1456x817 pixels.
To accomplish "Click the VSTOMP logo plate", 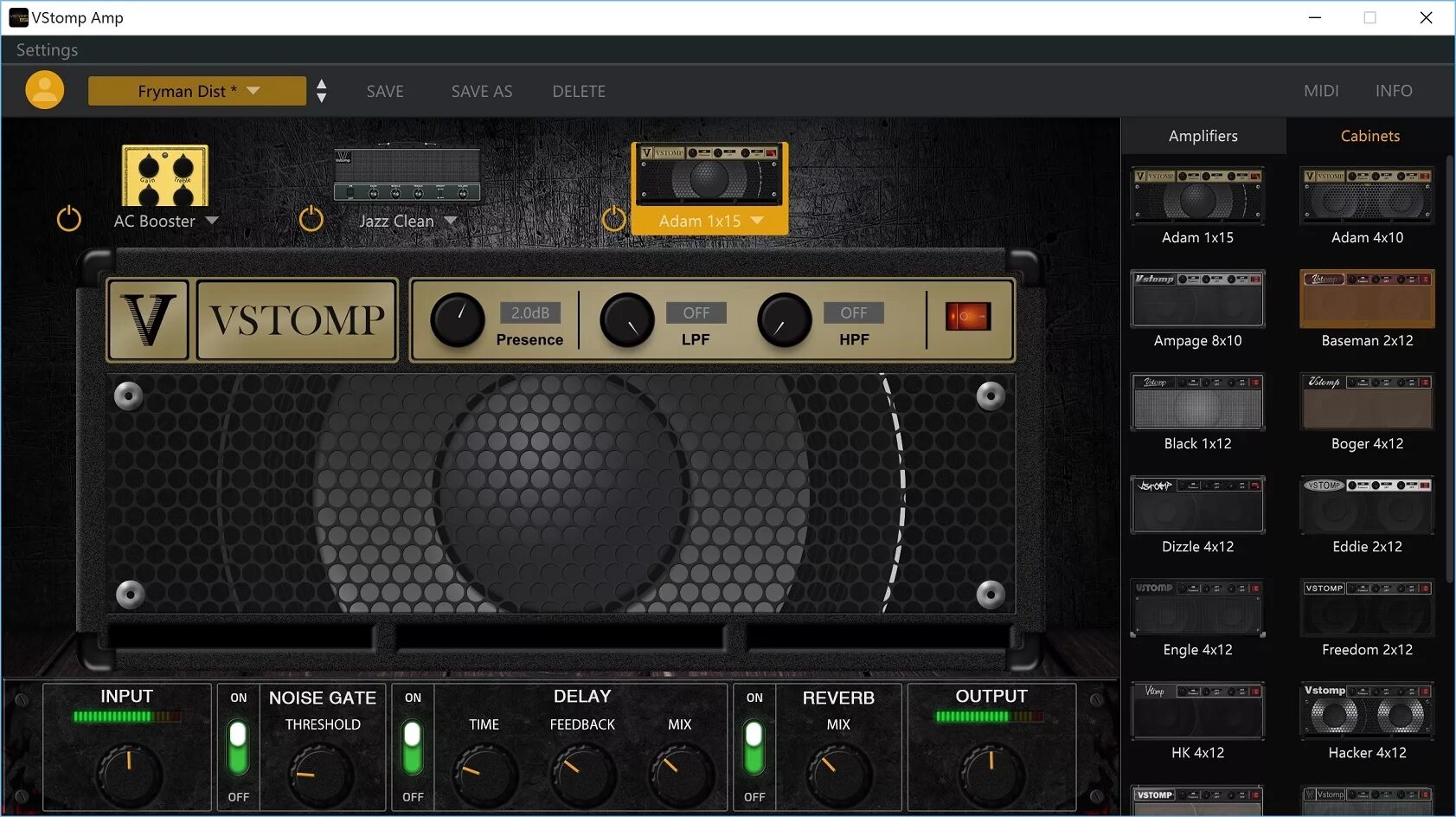I will point(297,320).
